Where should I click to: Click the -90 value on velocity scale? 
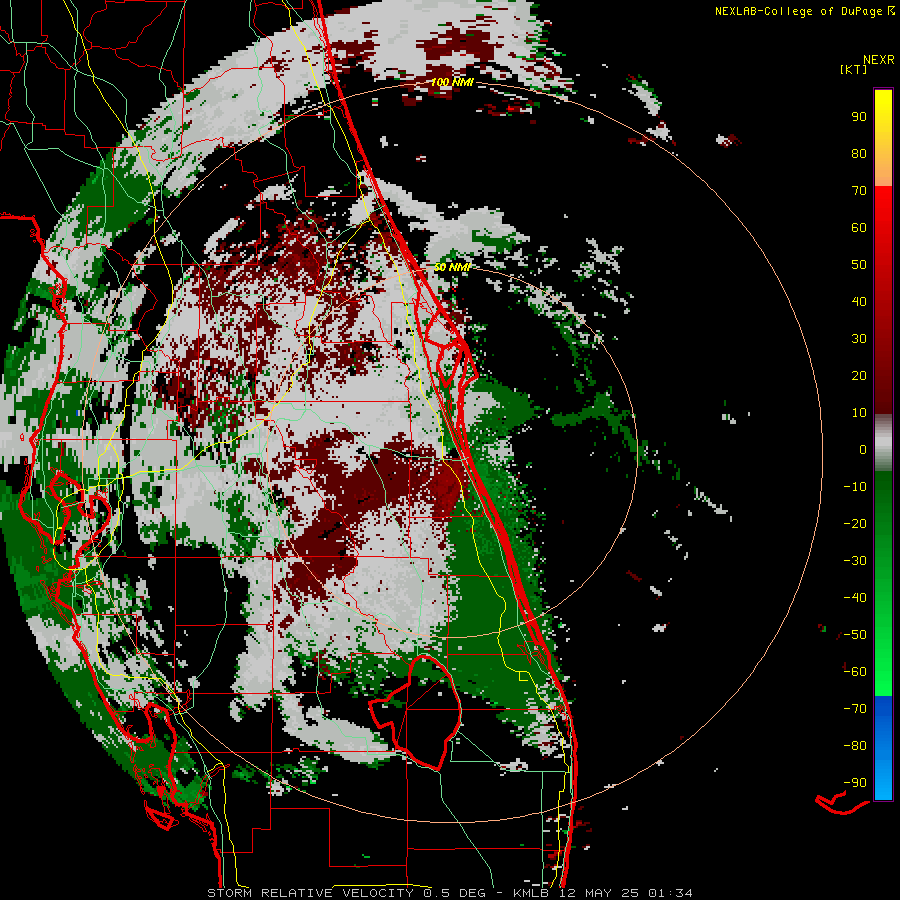(855, 783)
